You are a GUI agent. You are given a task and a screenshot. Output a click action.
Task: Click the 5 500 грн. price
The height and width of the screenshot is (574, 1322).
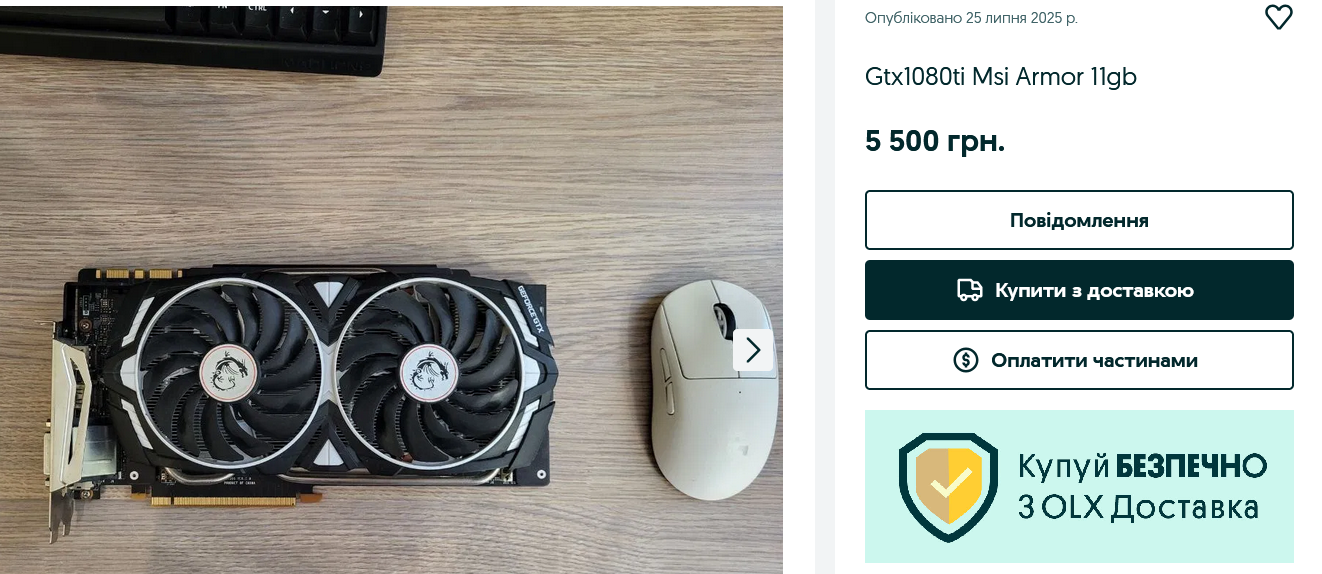tap(935, 142)
